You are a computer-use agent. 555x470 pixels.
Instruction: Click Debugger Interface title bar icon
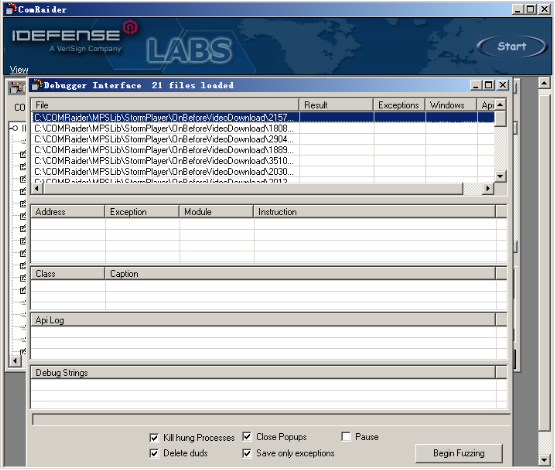point(37,85)
